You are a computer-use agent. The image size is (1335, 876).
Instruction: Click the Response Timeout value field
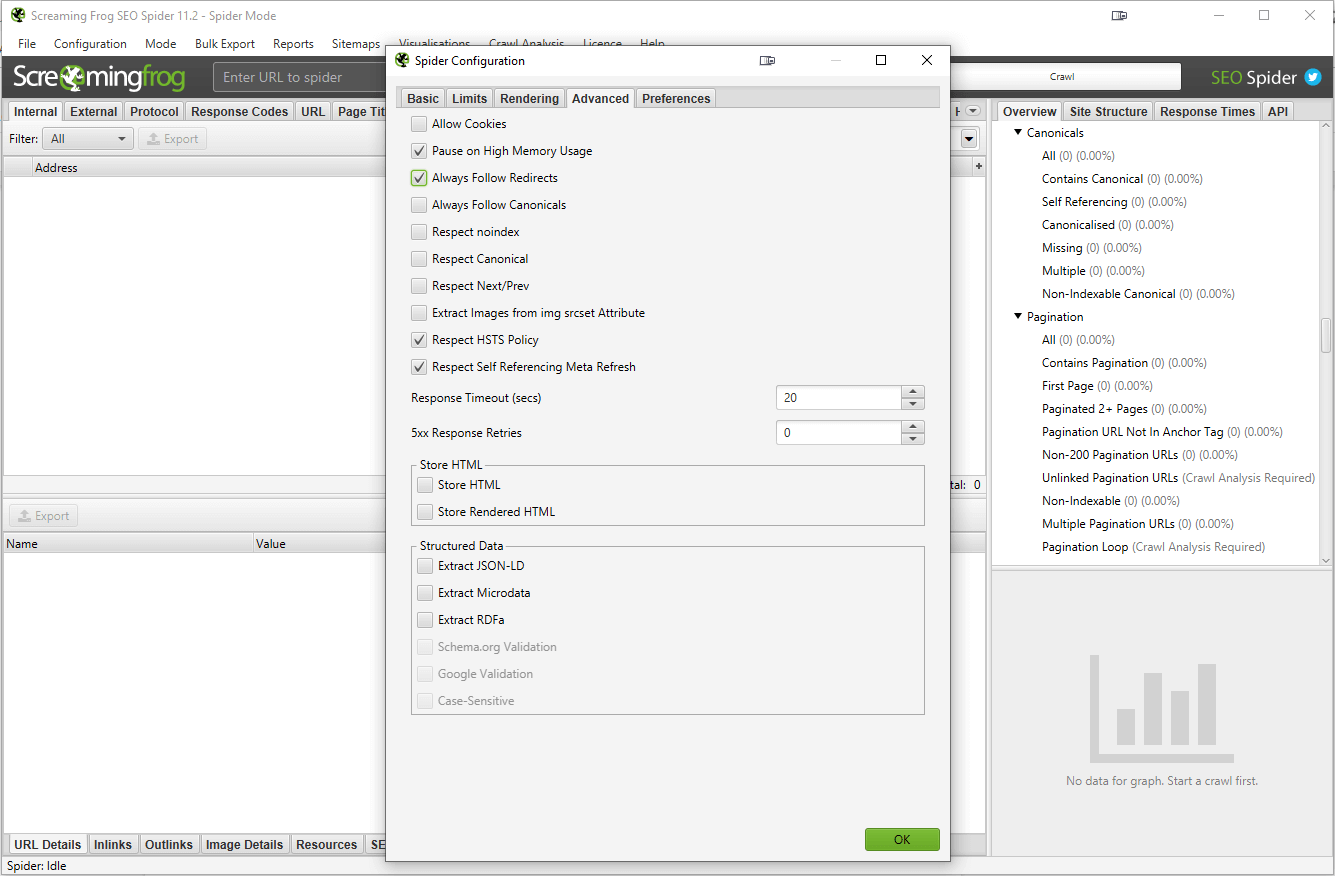839,398
